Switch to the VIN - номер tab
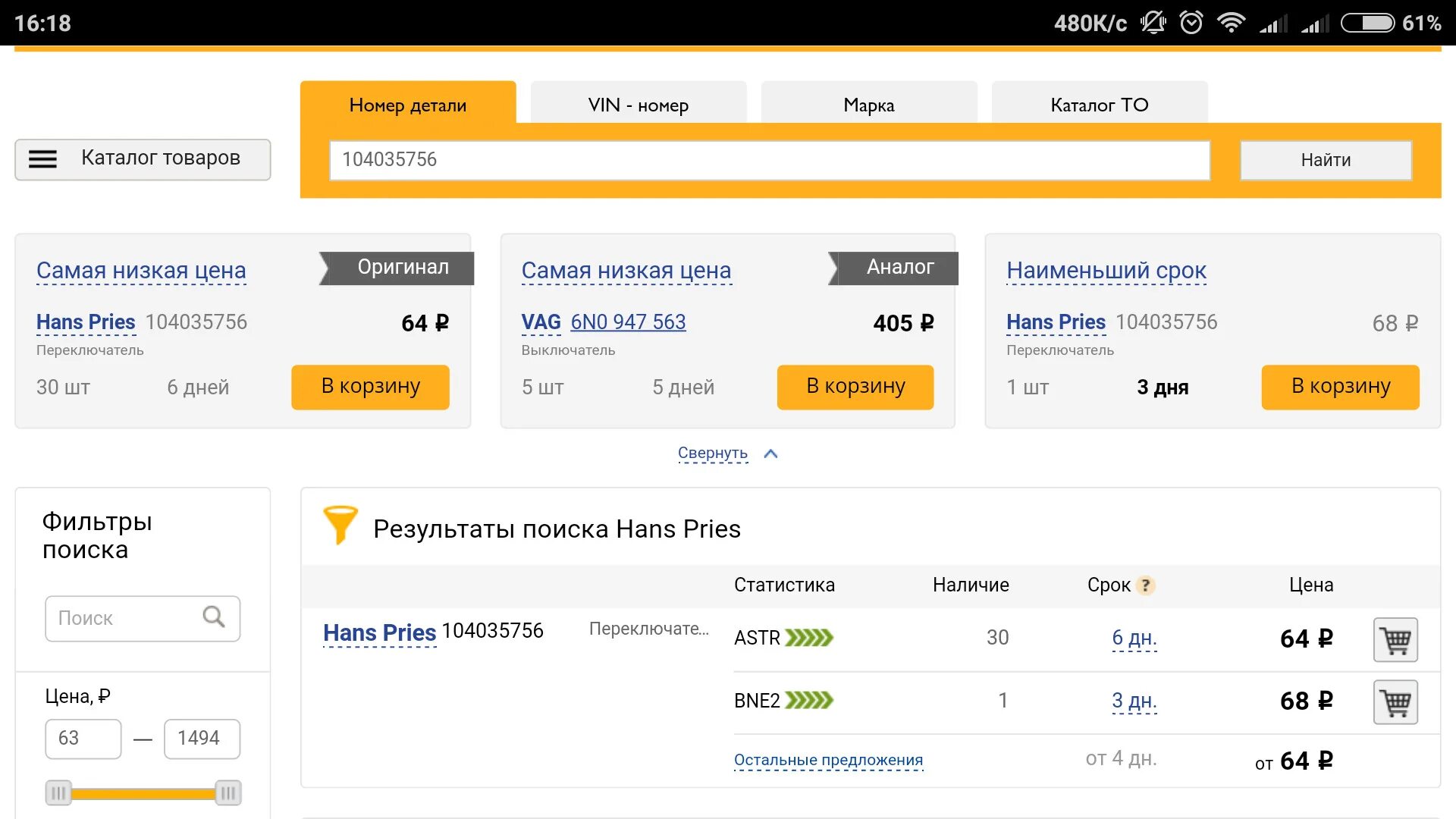This screenshot has width=1456, height=819. tap(638, 105)
